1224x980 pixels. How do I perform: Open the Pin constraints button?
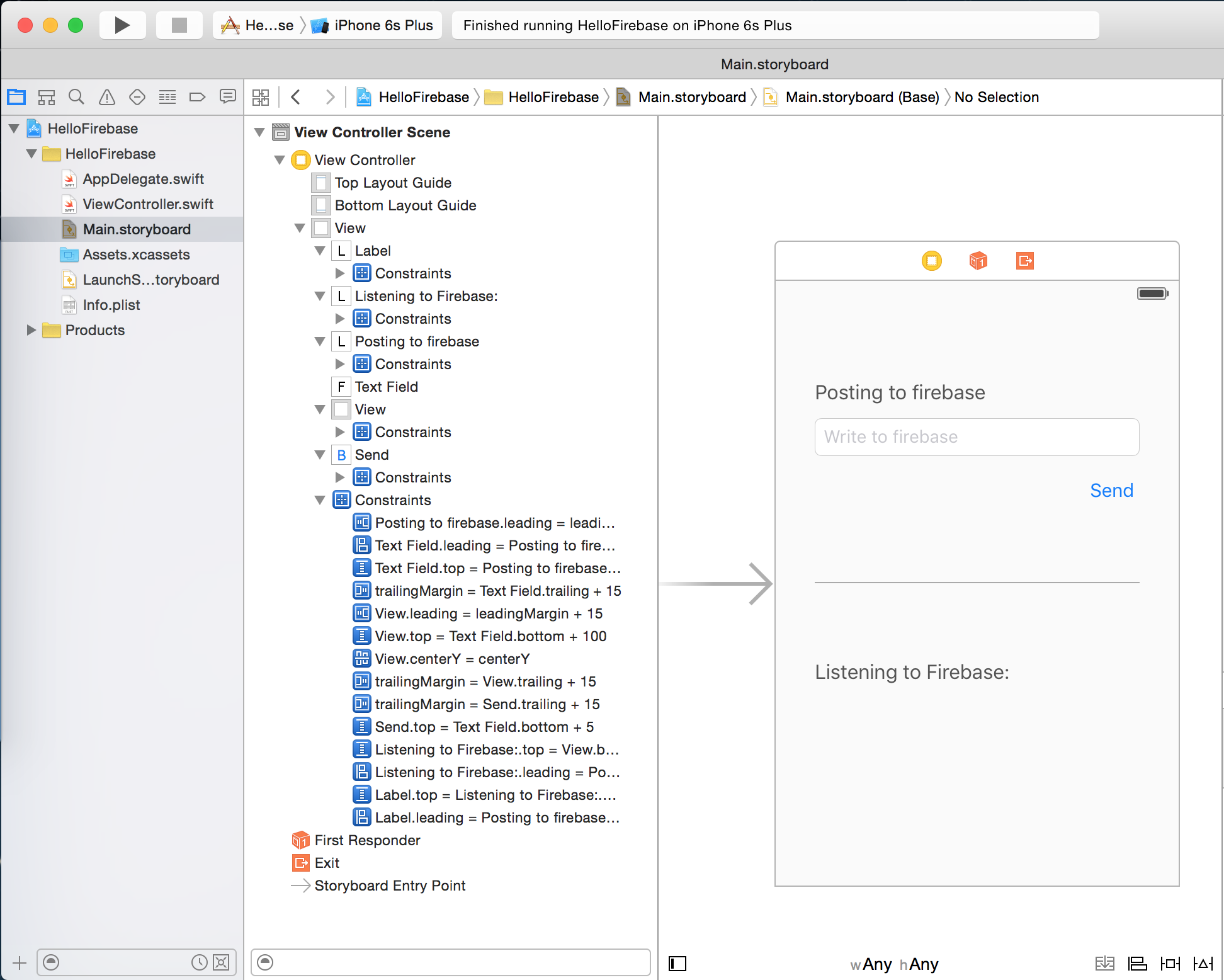pyautogui.click(x=1170, y=964)
